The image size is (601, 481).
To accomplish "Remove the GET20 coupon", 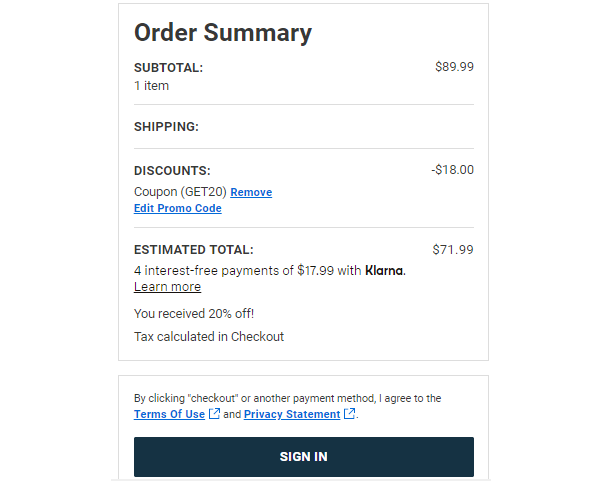I will (x=251, y=192).
